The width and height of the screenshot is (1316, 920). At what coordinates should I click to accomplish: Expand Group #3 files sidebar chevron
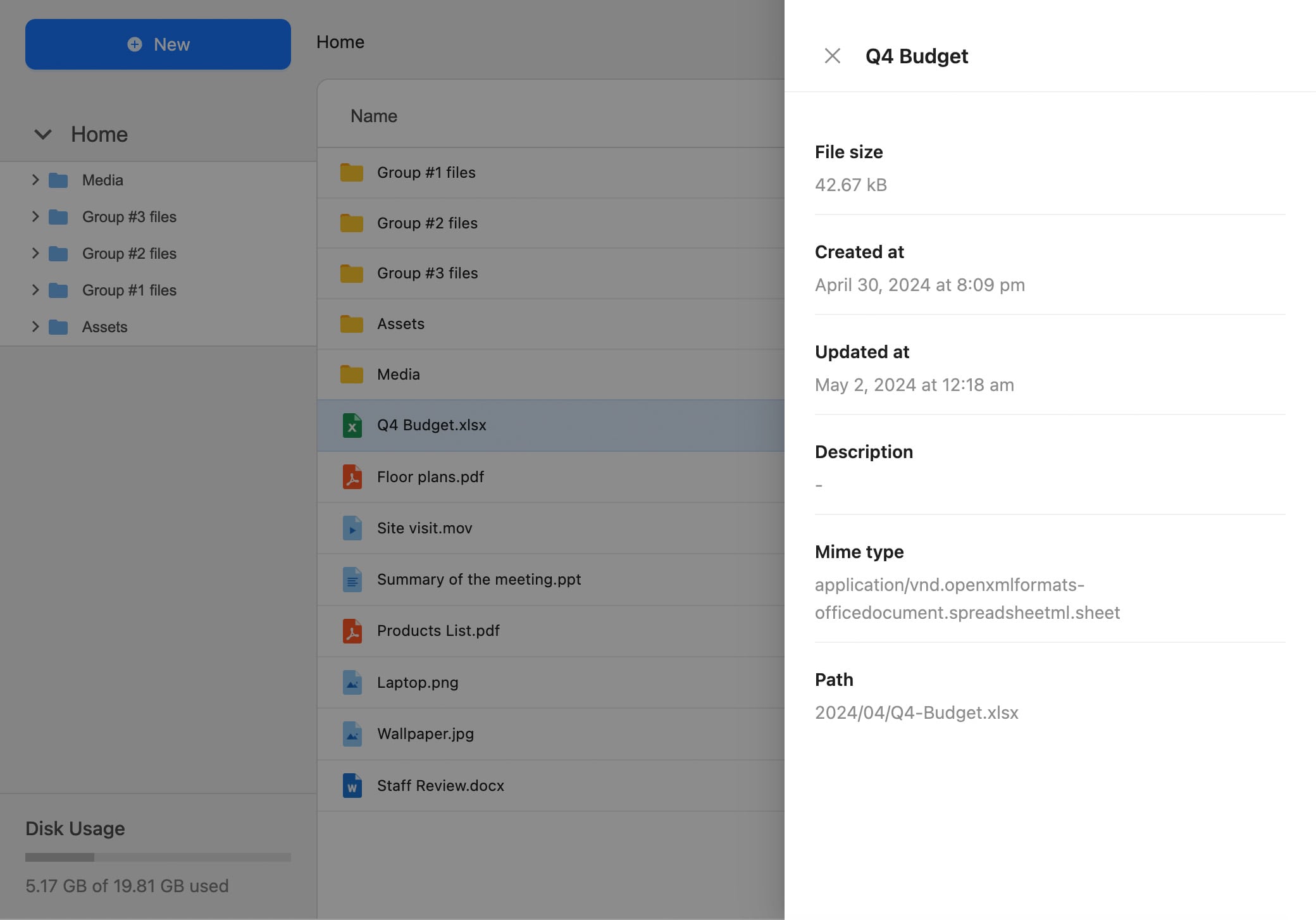click(x=35, y=216)
